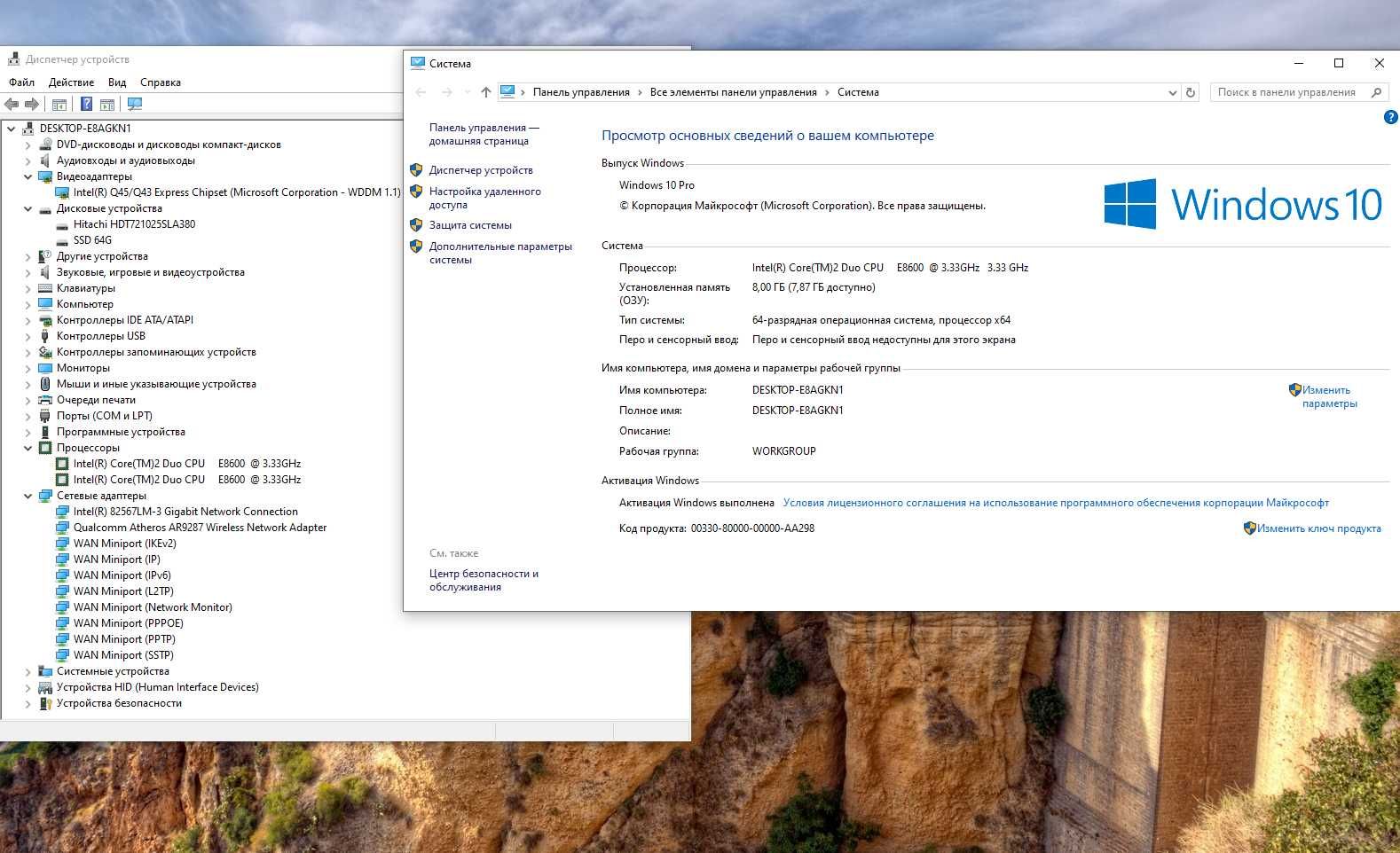Collapse the Дисковые устройства node
This screenshot has height=853, width=1400.
28,208
